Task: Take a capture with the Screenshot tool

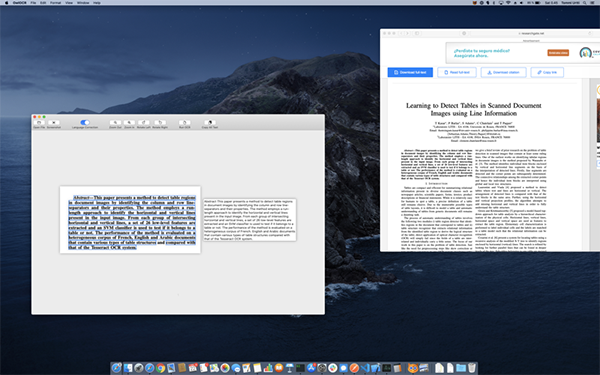Action: (x=54, y=123)
